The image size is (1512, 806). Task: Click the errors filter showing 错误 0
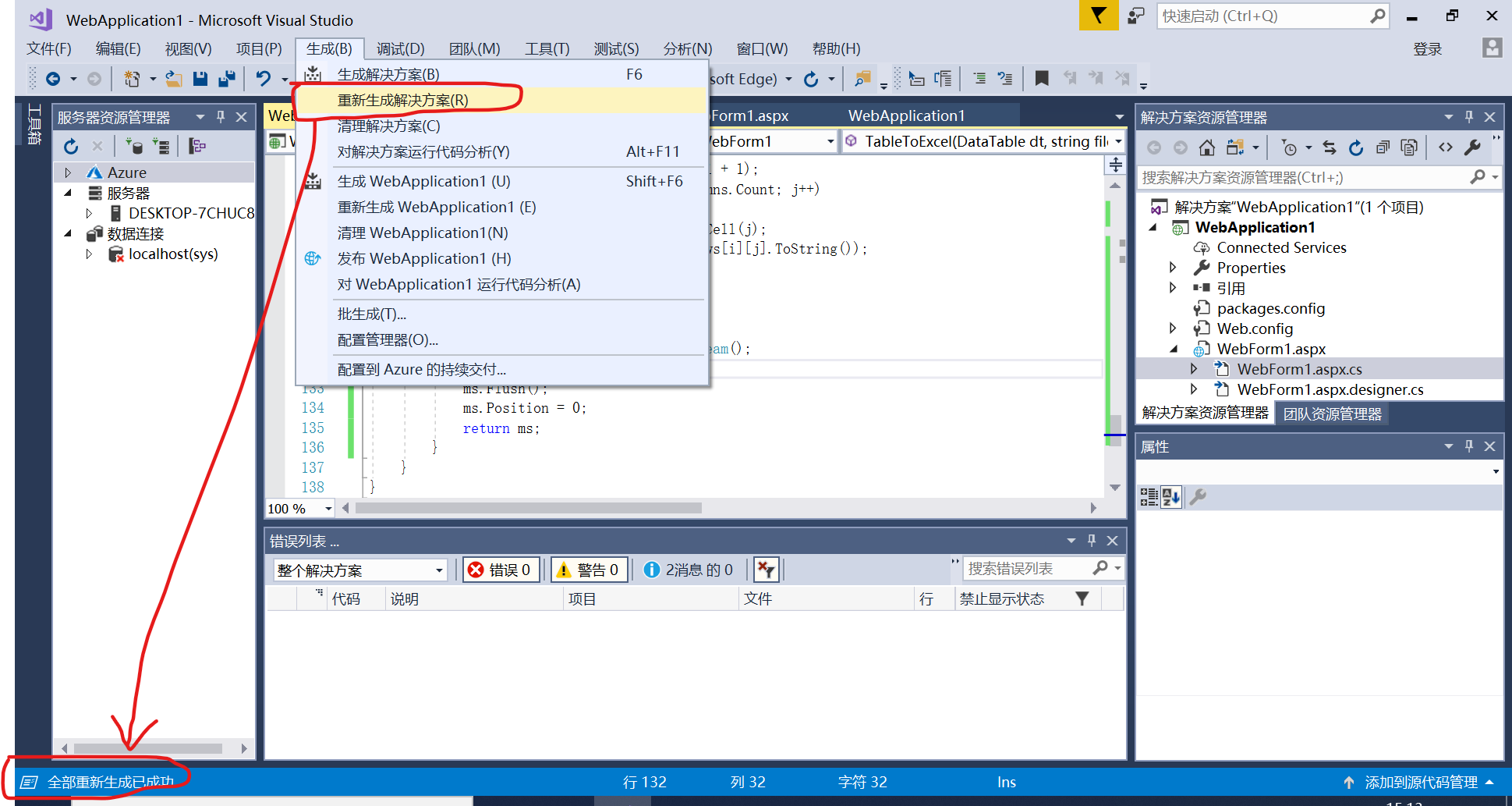[x=501, y=569]
